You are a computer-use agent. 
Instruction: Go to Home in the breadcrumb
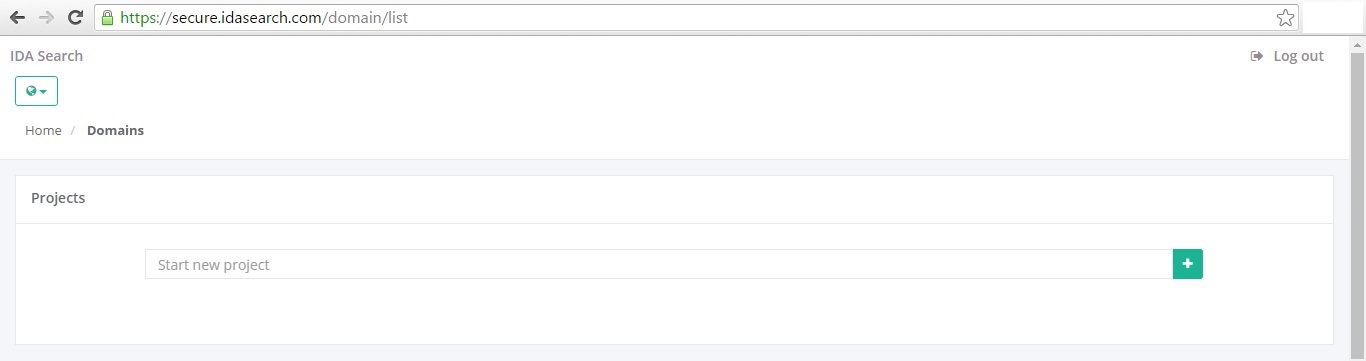(43, 131)
